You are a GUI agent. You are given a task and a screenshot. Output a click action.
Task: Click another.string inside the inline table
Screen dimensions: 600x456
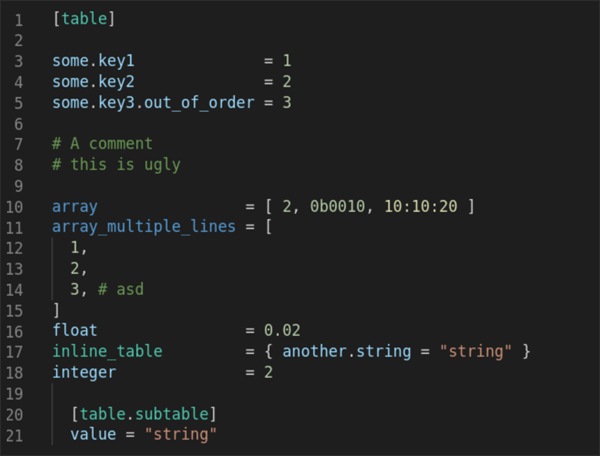click(x=346, y=351)
